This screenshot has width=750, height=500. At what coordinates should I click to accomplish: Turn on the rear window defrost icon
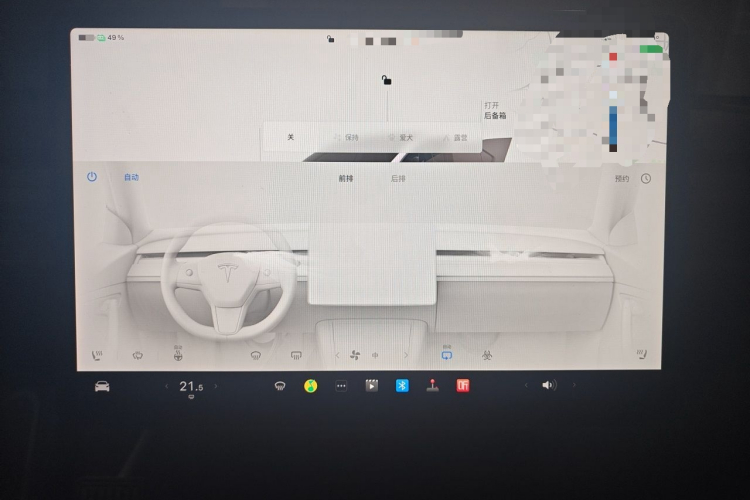click(x=296, y=356)
